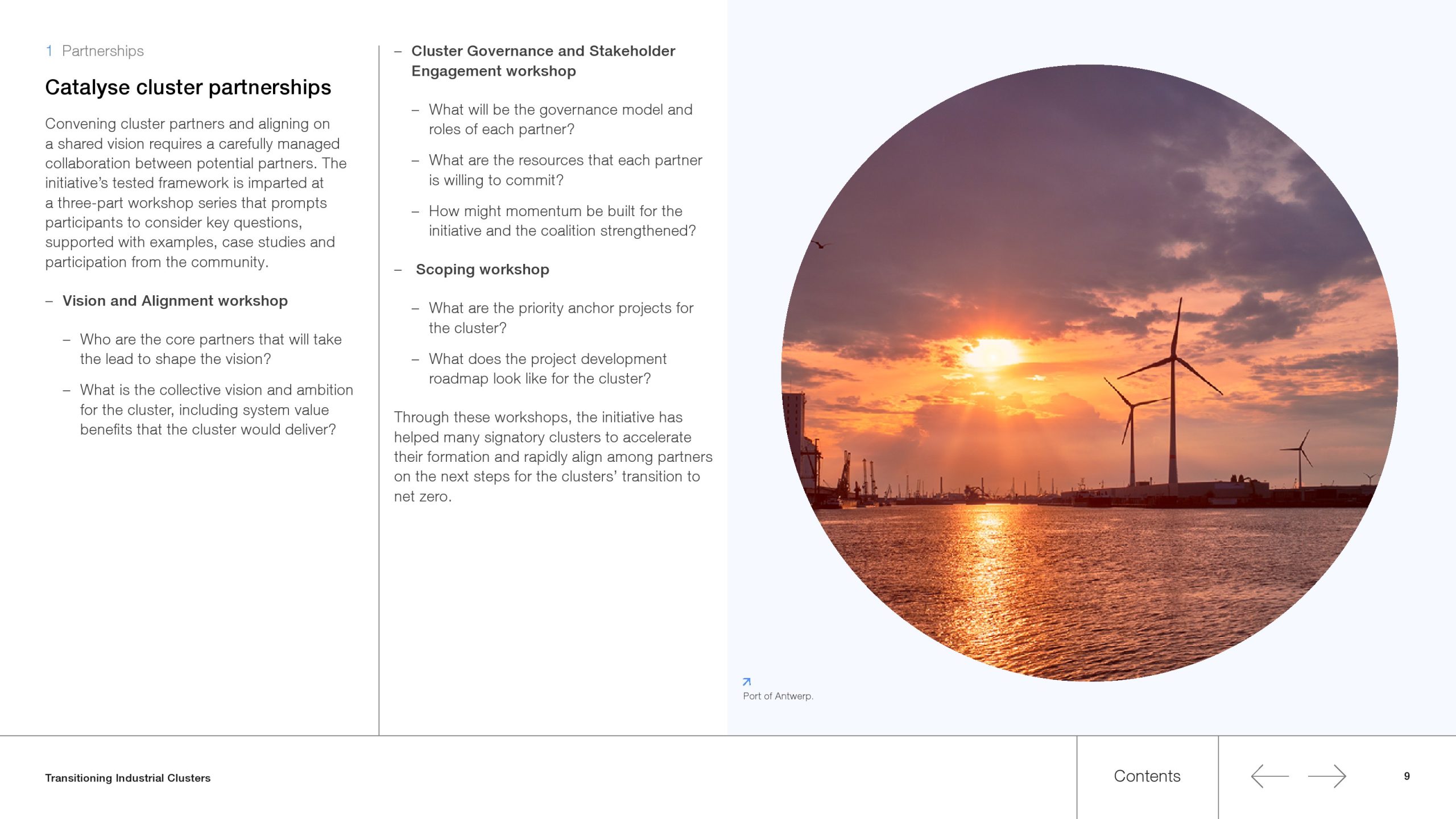Click the section number 1 beside Partnerships
The image size is (1456, 819).
(49, 51)
